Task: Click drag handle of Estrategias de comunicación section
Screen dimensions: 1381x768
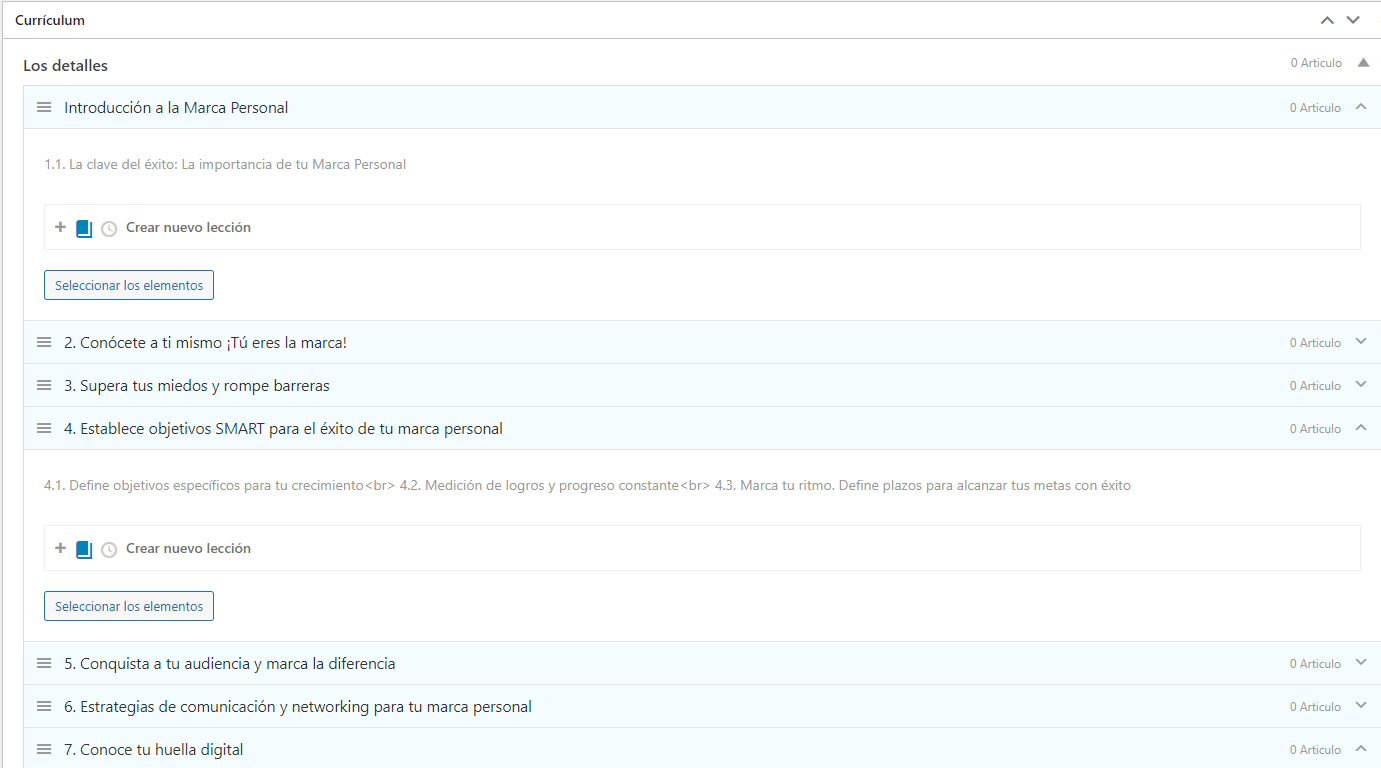Action: pyautogui.click(x=44, y=706)
